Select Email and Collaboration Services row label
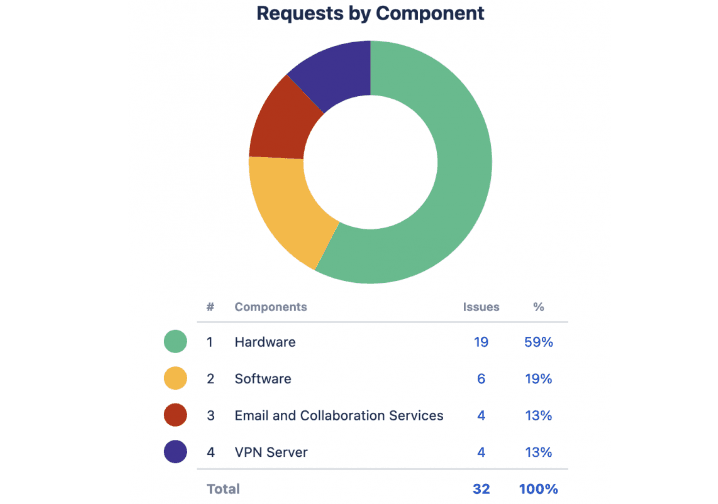Viewport: 718px width, 504px height. [338, 415]
